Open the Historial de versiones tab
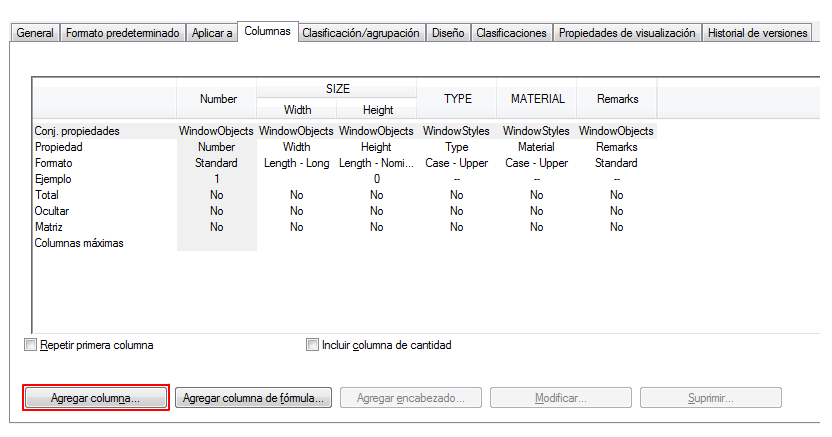This screenshot has width=832, height=437. [757, 33]
